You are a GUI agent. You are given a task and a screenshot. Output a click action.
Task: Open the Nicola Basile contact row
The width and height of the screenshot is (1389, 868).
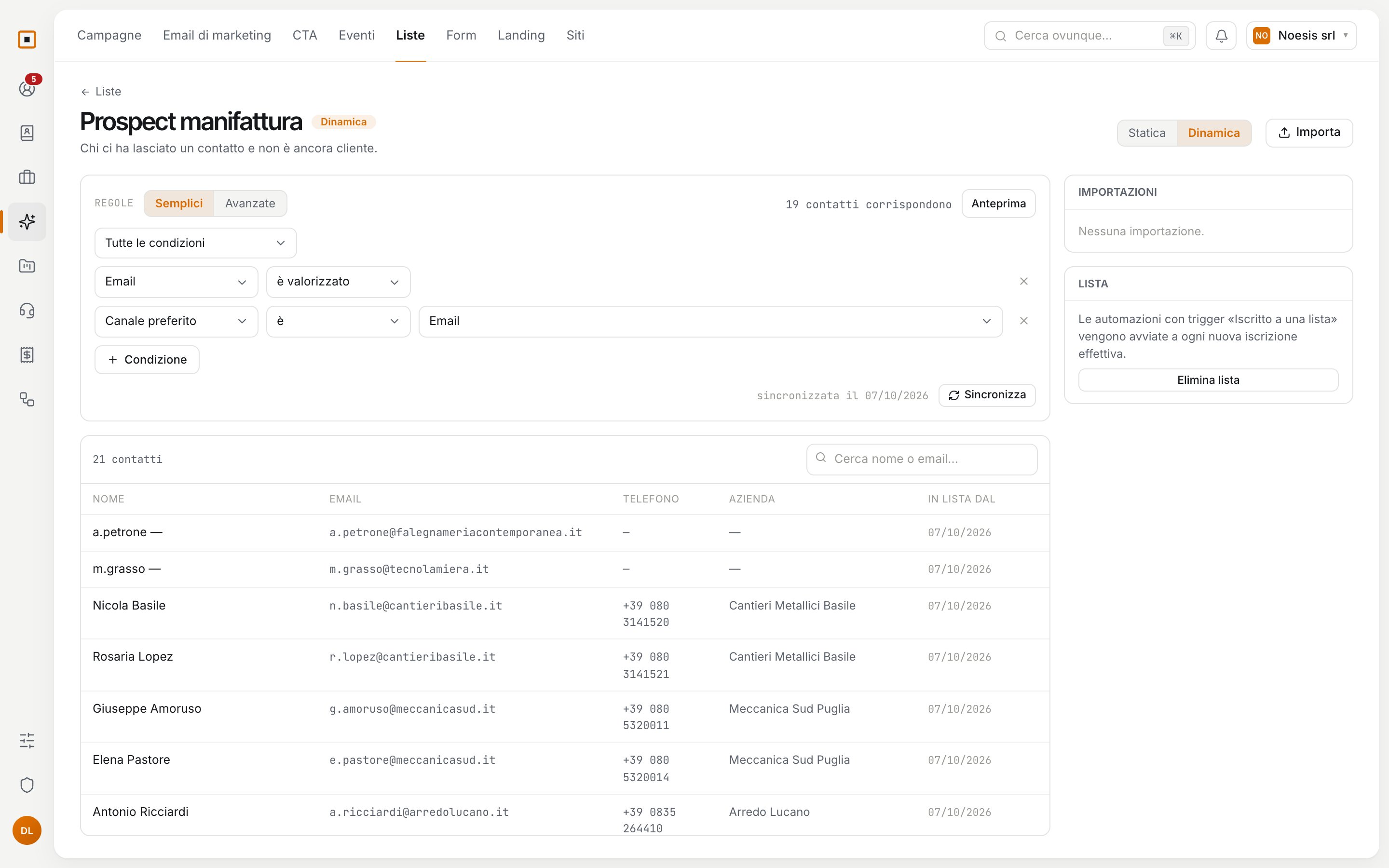(565, 614)
